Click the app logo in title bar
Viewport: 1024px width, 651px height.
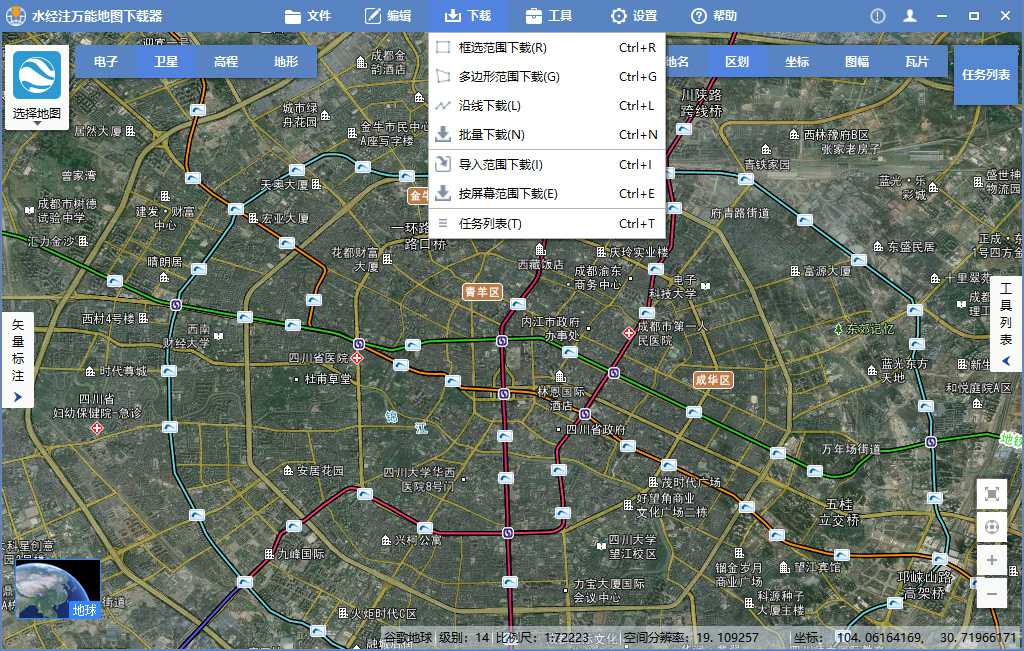[x=15, y=16]
